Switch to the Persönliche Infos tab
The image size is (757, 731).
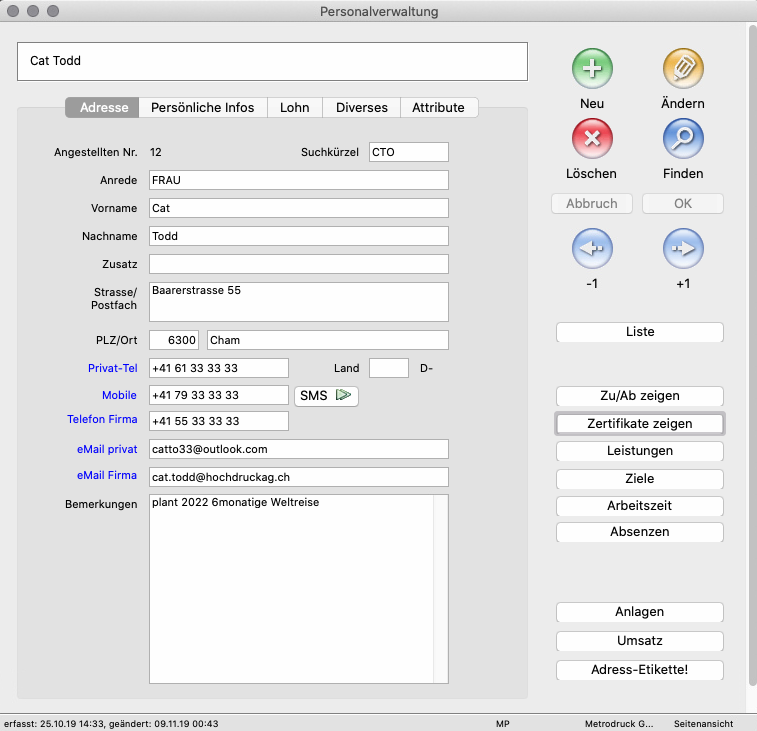[202, 108]
